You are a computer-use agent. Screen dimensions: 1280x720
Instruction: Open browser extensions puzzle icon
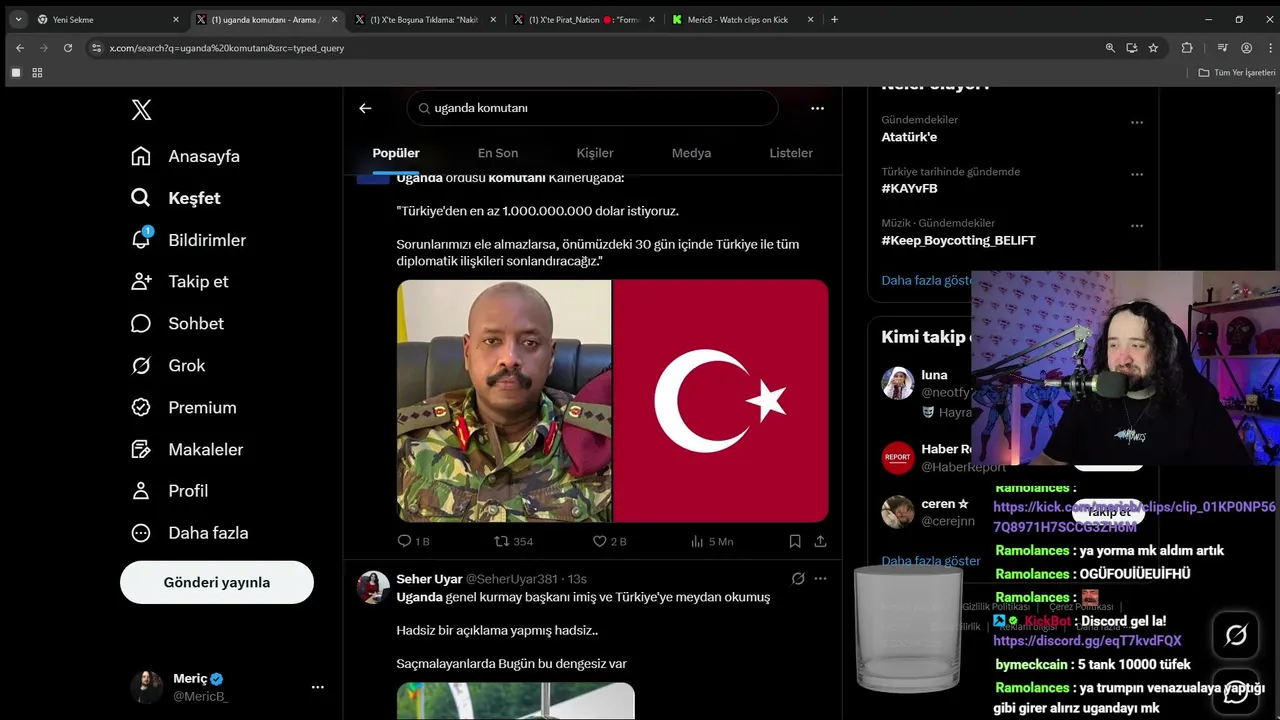pyautogui.click(x=1187, y=47)
